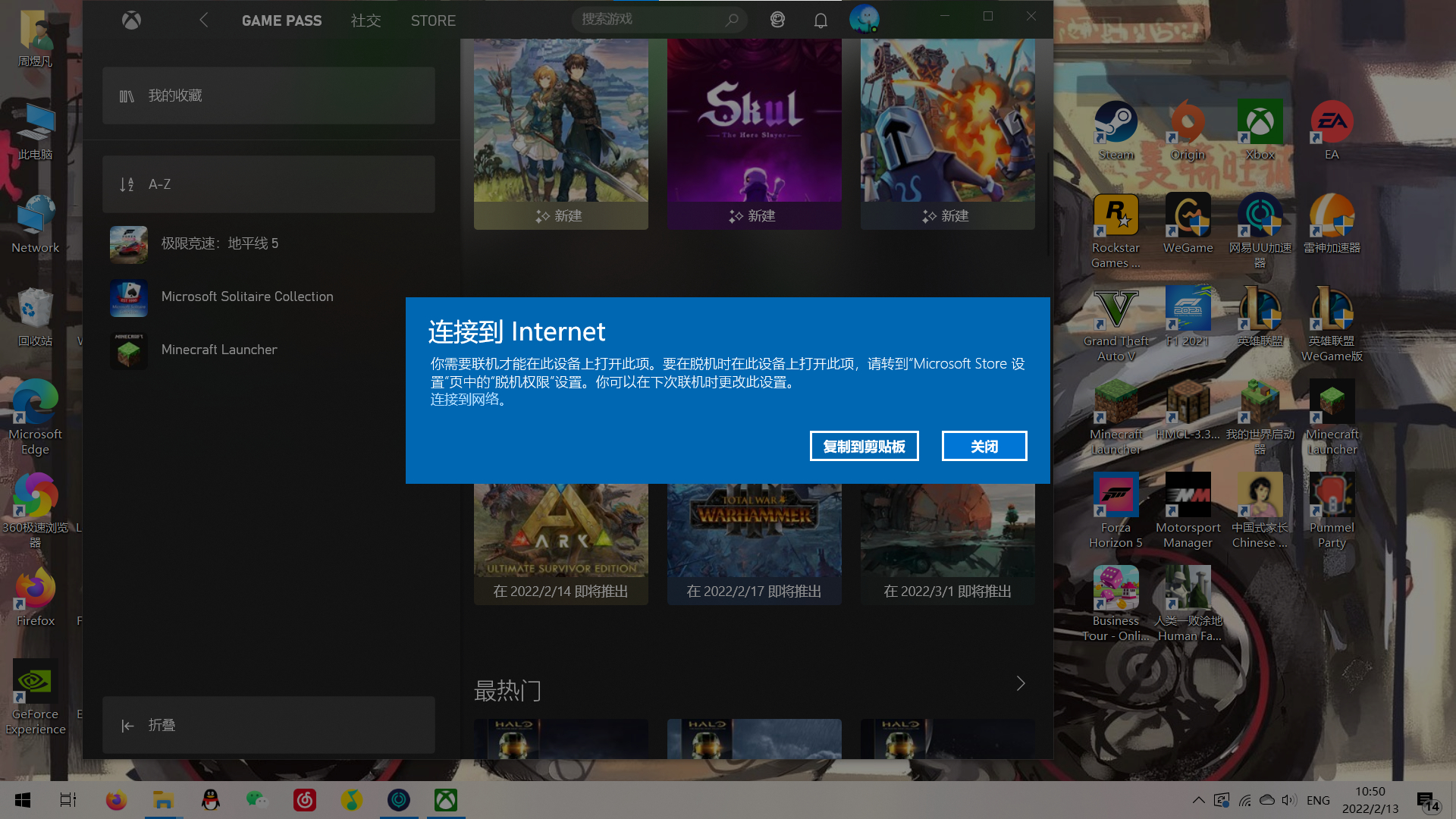This screenshot has height=819, width=1456.
Task: Open Business Tour desktop shortcut
Action: pyautogui.click(x=1116, y=604)
